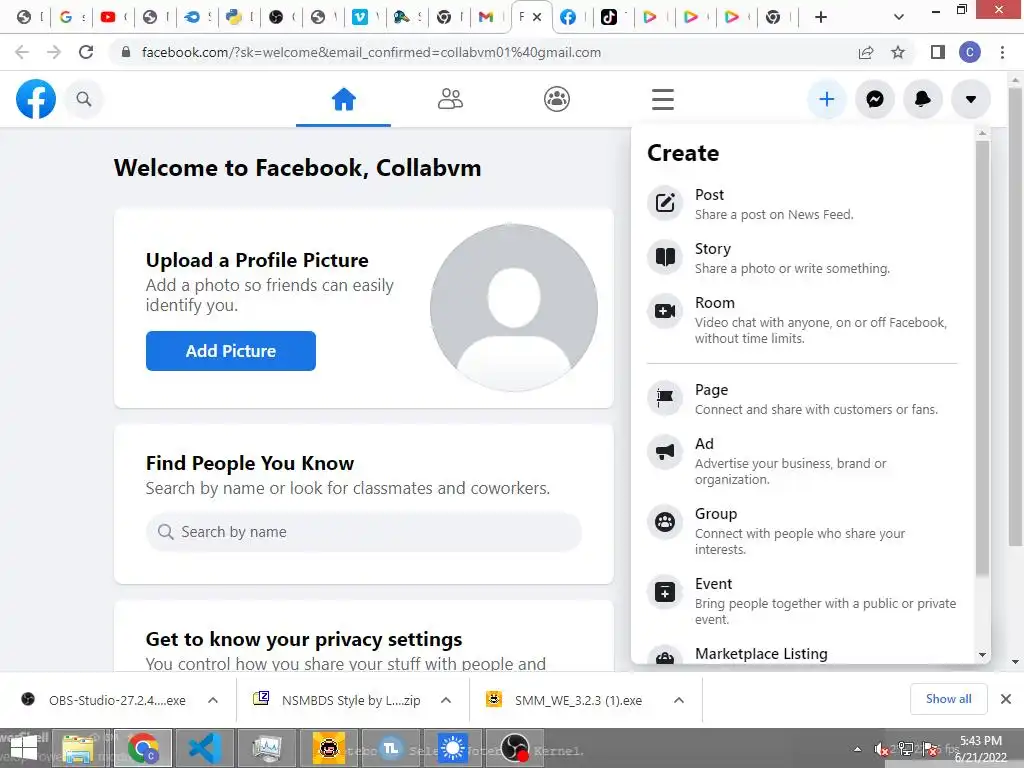
Task: Bookmark this page with the star
Action: tap(898, 52)
